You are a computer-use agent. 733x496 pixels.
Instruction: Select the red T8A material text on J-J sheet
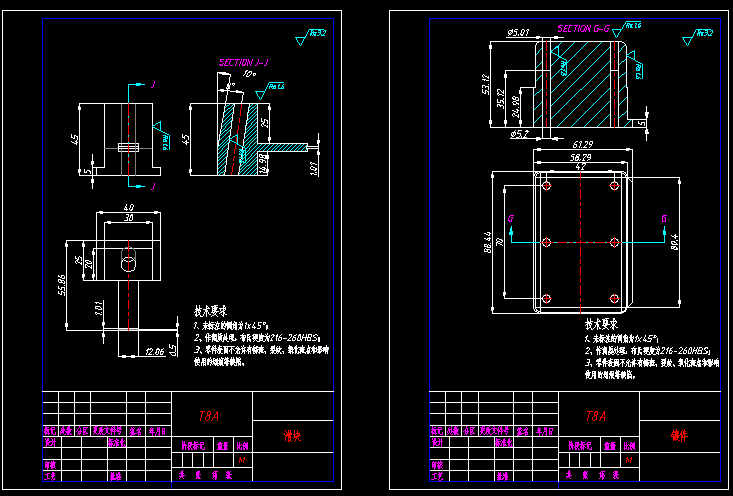coord(209,416)
